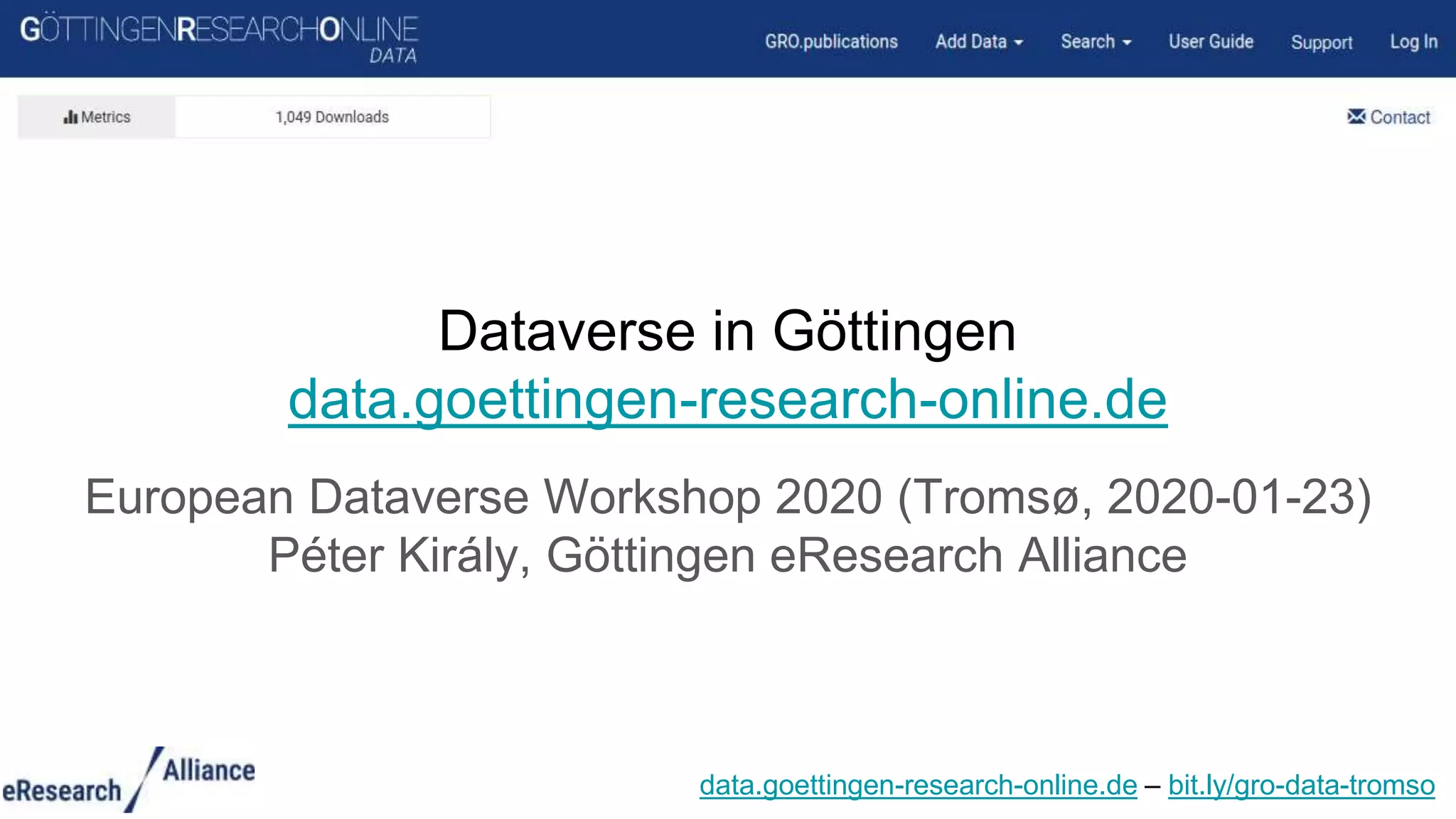Screen dimensions: 1456x819
Task: Click the Metrics bar chart icon
Action: click(70, 117)
